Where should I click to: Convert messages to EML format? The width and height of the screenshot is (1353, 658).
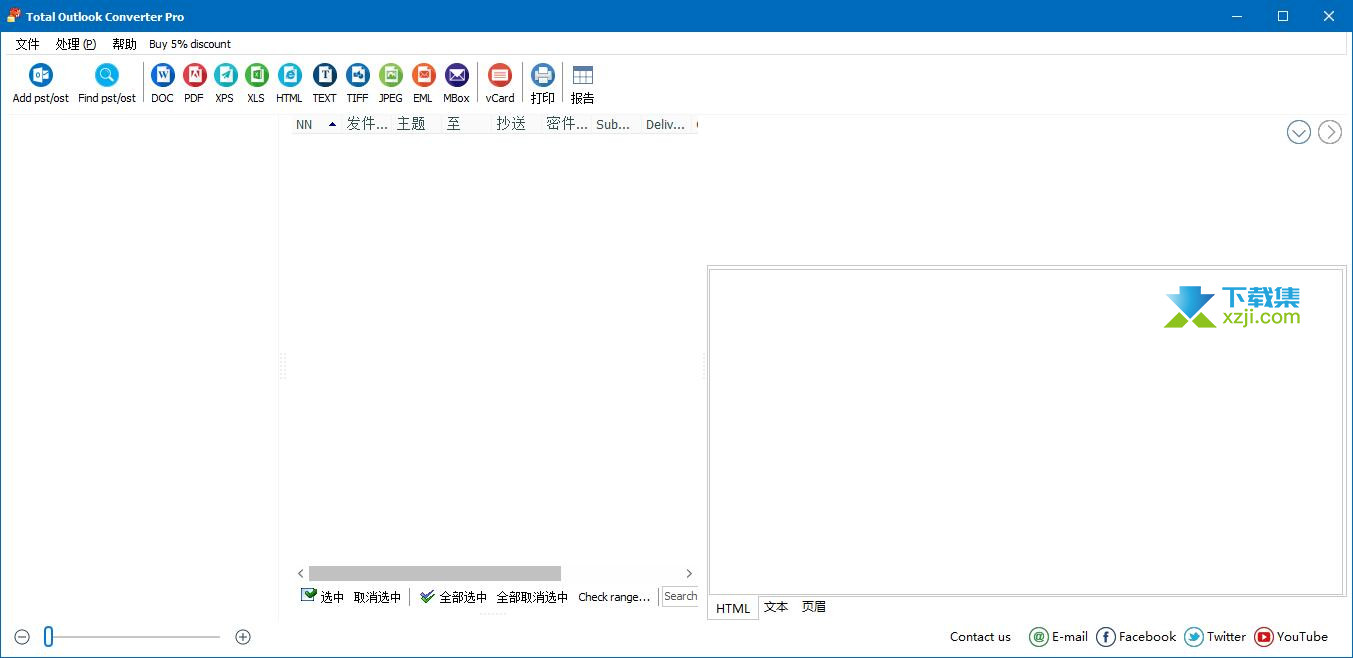point(423,83)
